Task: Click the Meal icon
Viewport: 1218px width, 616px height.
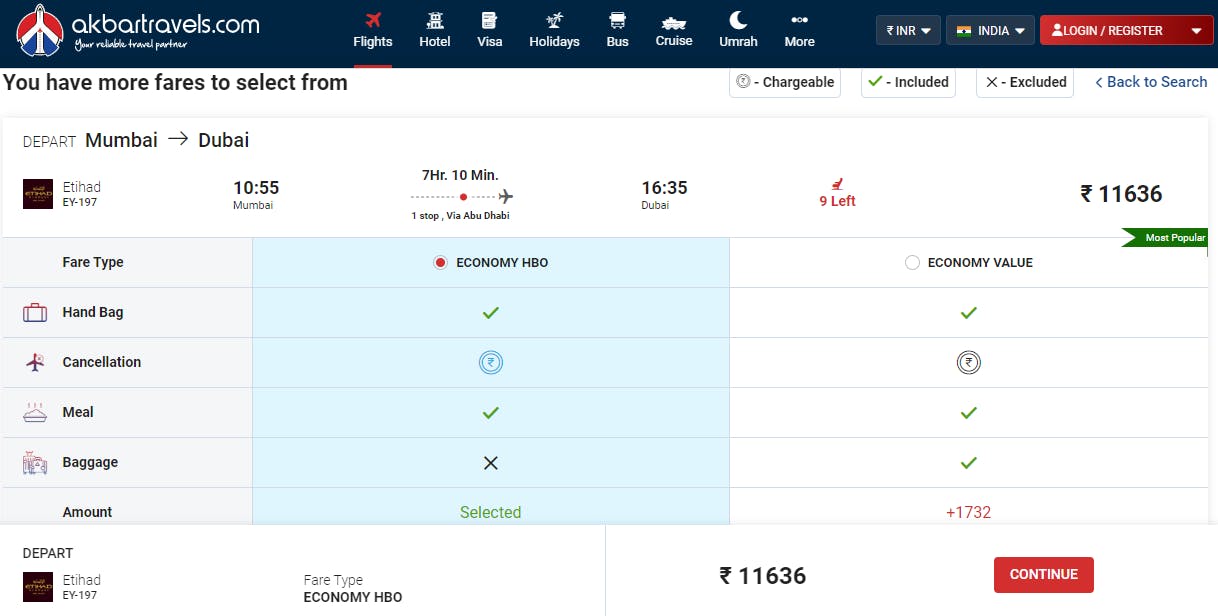Action: (x=35, y=412)
